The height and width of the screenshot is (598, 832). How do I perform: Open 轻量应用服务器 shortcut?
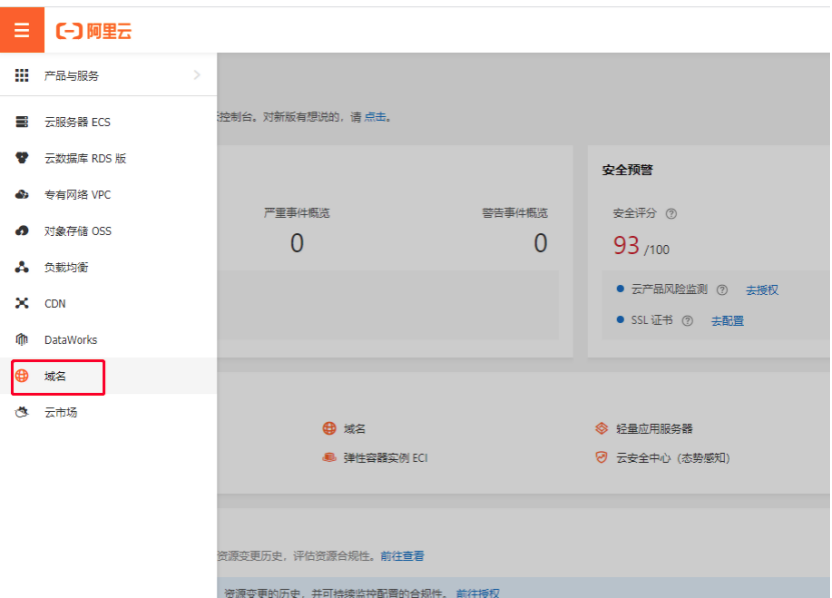click(x=654, y=429)
